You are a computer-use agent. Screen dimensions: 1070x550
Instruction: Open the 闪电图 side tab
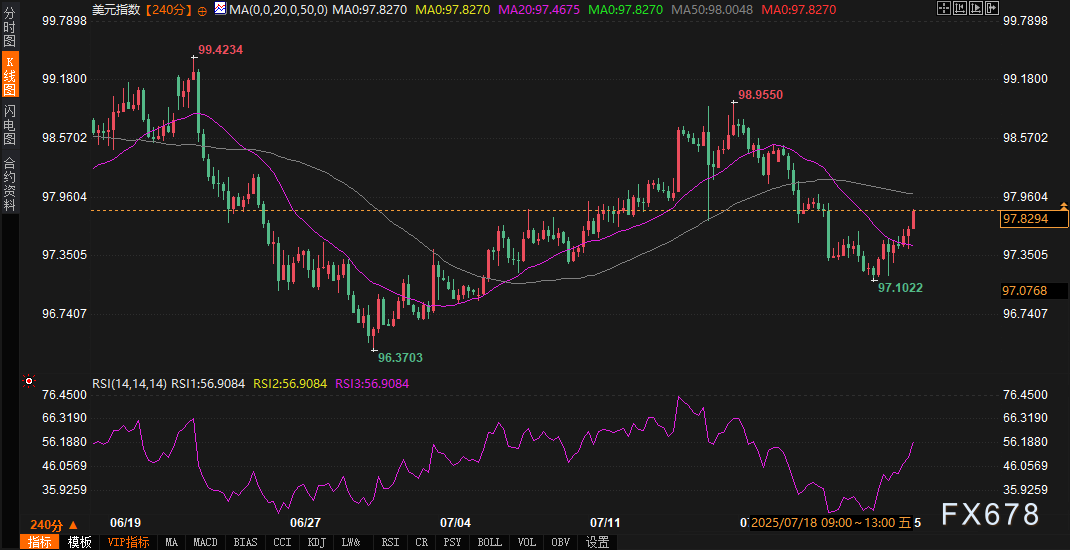click(x=10, y=124)
